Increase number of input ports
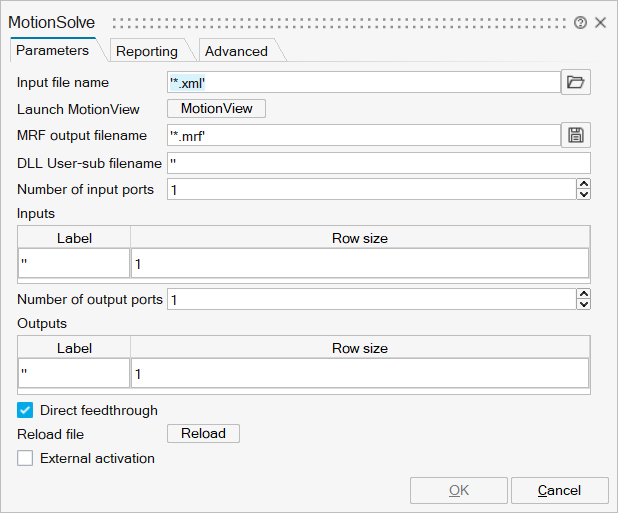618x513 pixels. (x=584, y=184)
